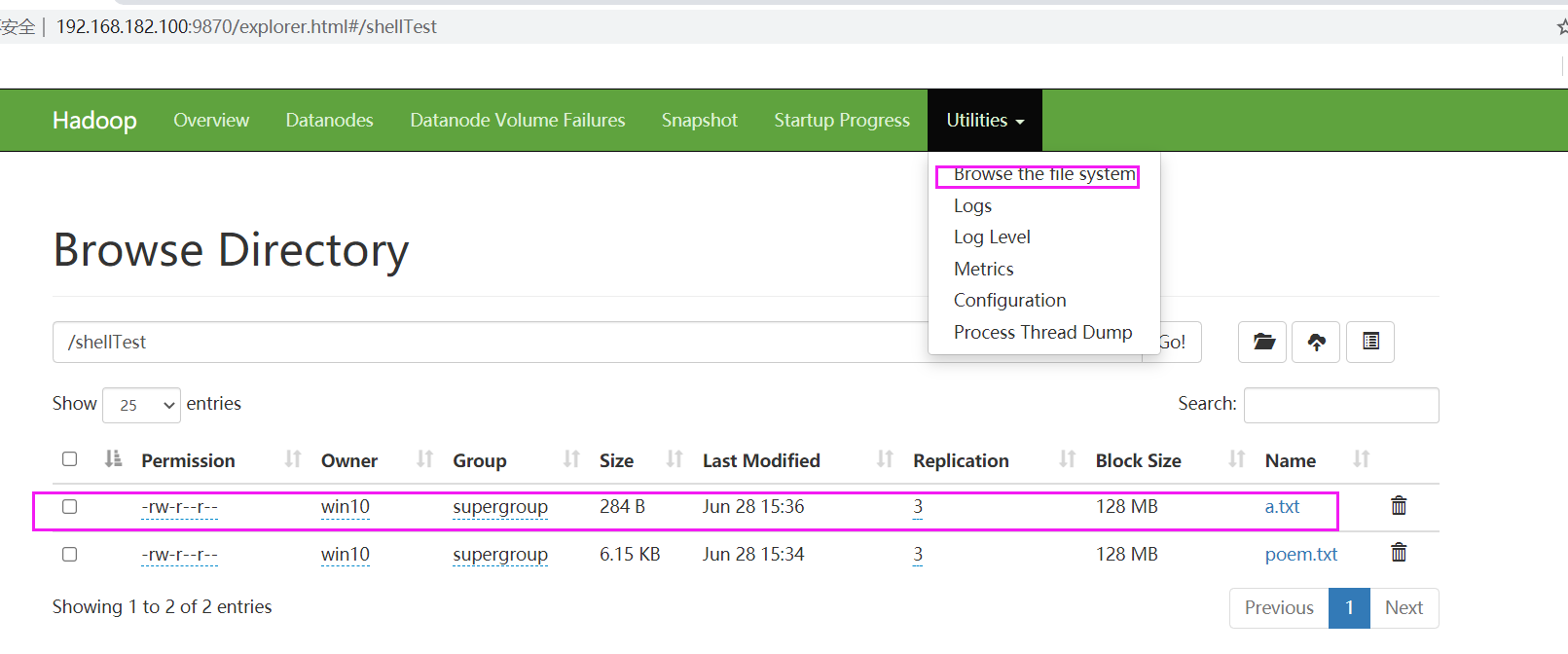The width and height of the screenshot is (1568, 654).
Task: Open the Show entries dropdown
Action: [x=142, y=405]
